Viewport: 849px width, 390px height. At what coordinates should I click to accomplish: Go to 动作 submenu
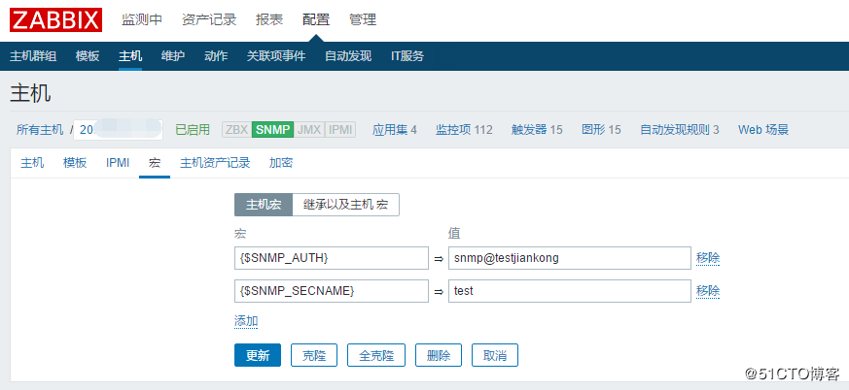[216, 56]
